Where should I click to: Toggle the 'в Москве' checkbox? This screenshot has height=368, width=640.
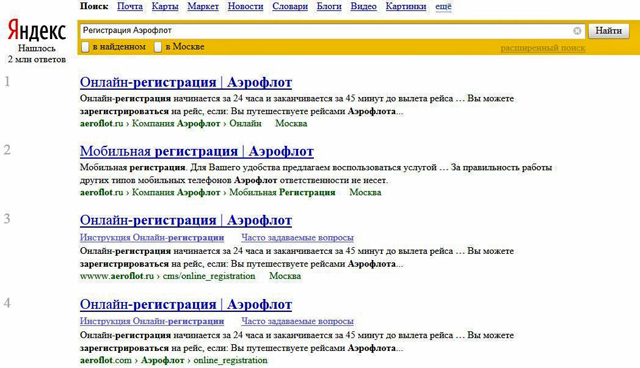(158, 47)
